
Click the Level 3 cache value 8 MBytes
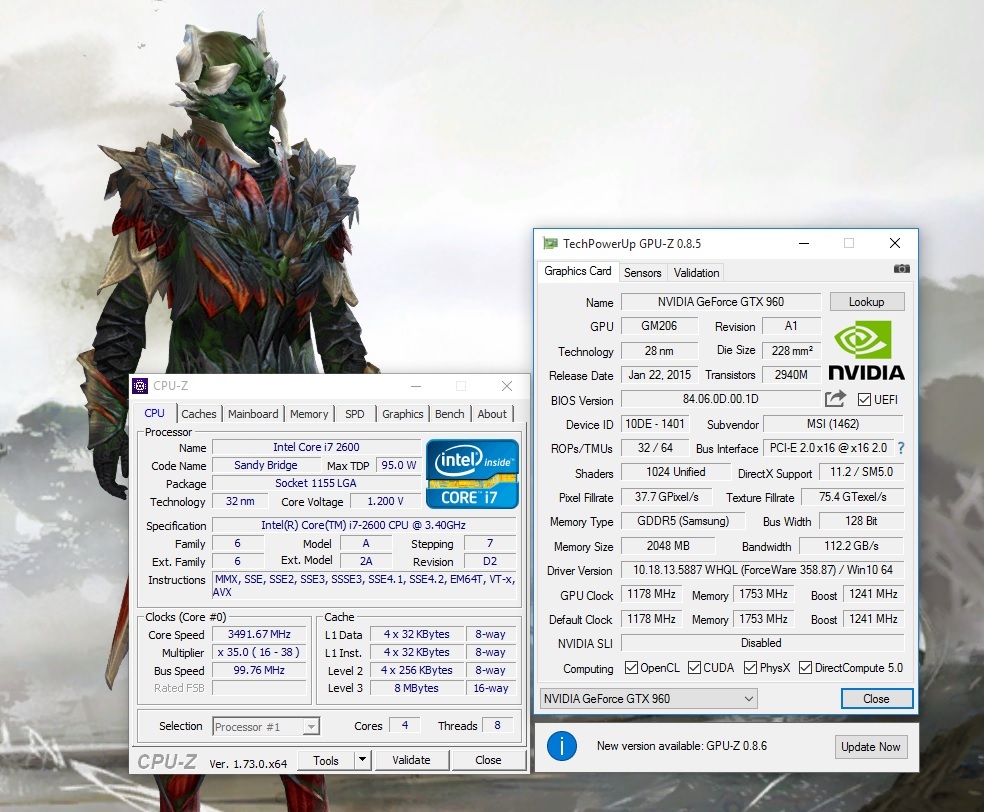[417, 688]
